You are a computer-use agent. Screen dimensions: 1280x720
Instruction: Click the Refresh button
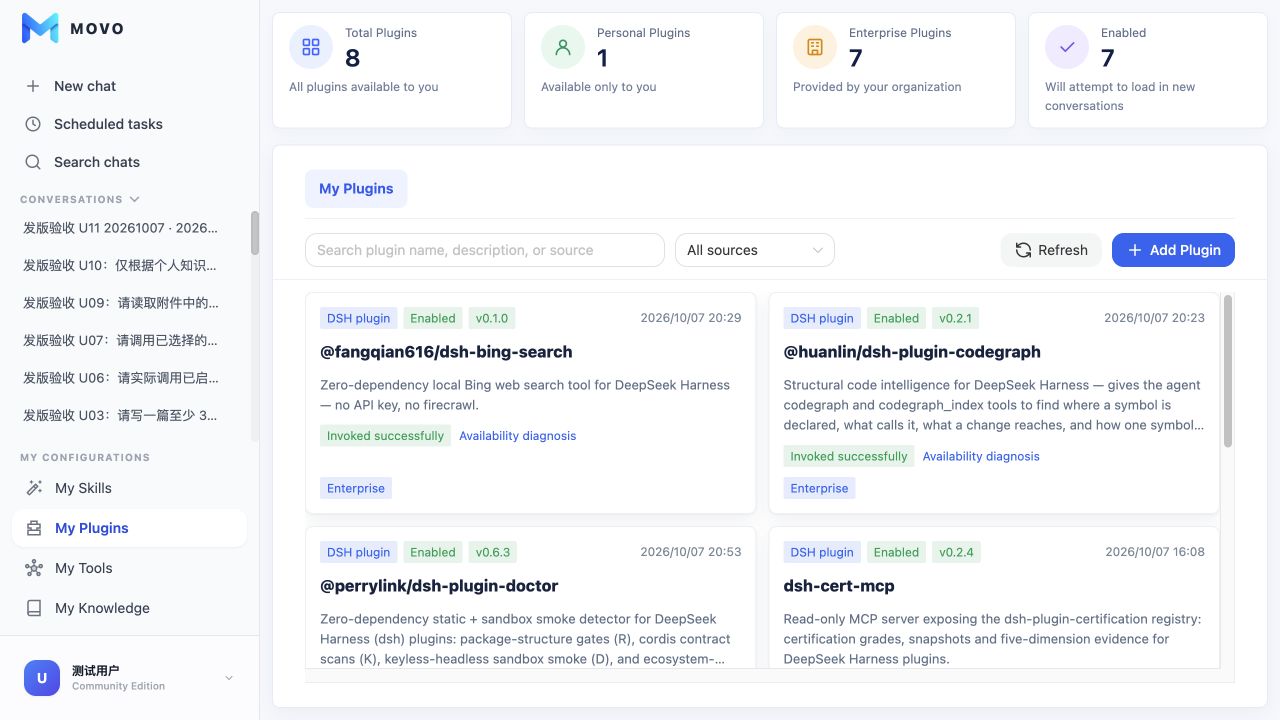pos(1051,250)
